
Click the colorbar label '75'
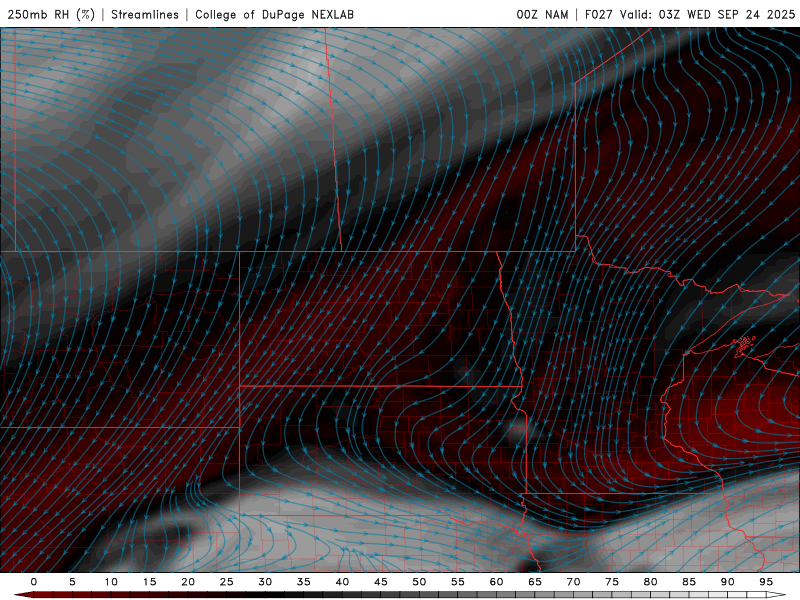tap(612, 582)
